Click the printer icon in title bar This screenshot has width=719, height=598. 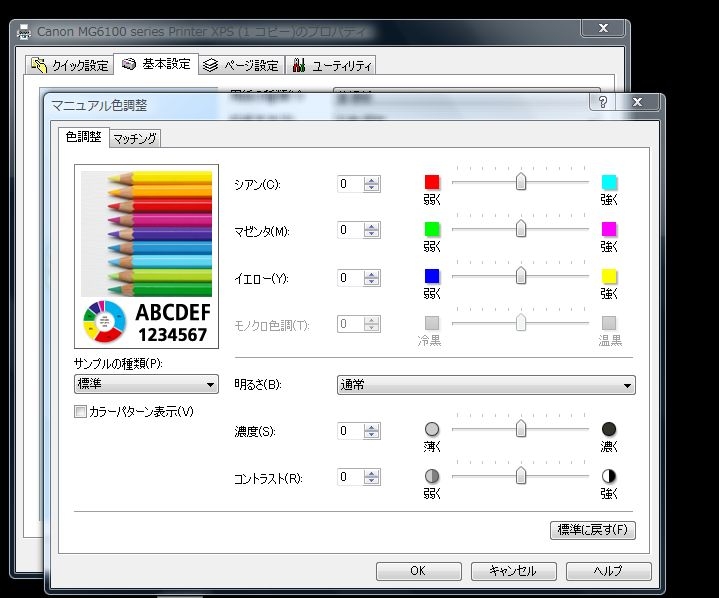[24, 32]
